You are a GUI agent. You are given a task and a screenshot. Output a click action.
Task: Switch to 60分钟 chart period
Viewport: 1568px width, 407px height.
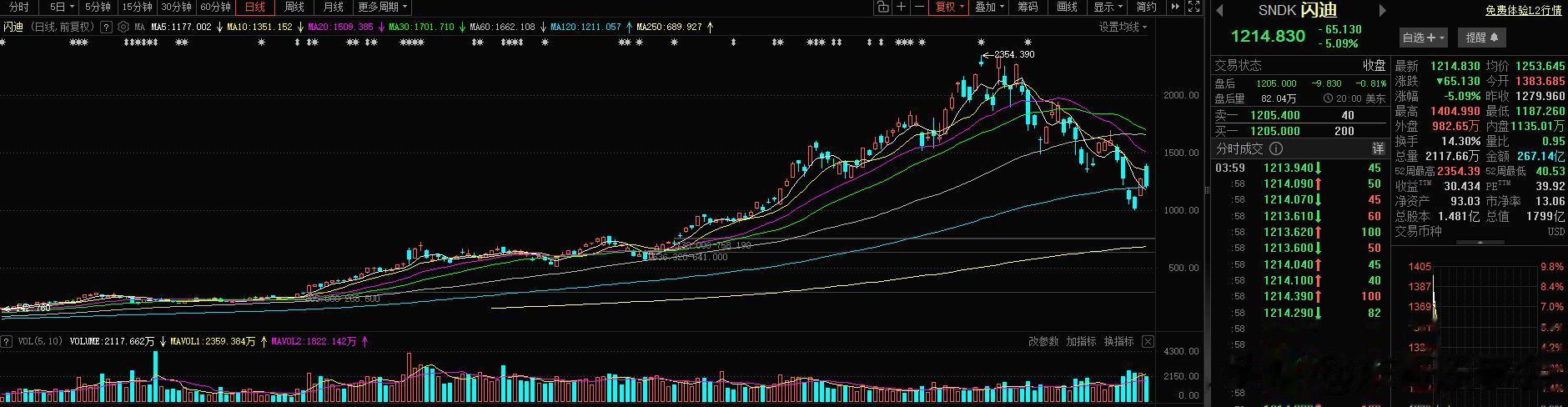(215, 7)
